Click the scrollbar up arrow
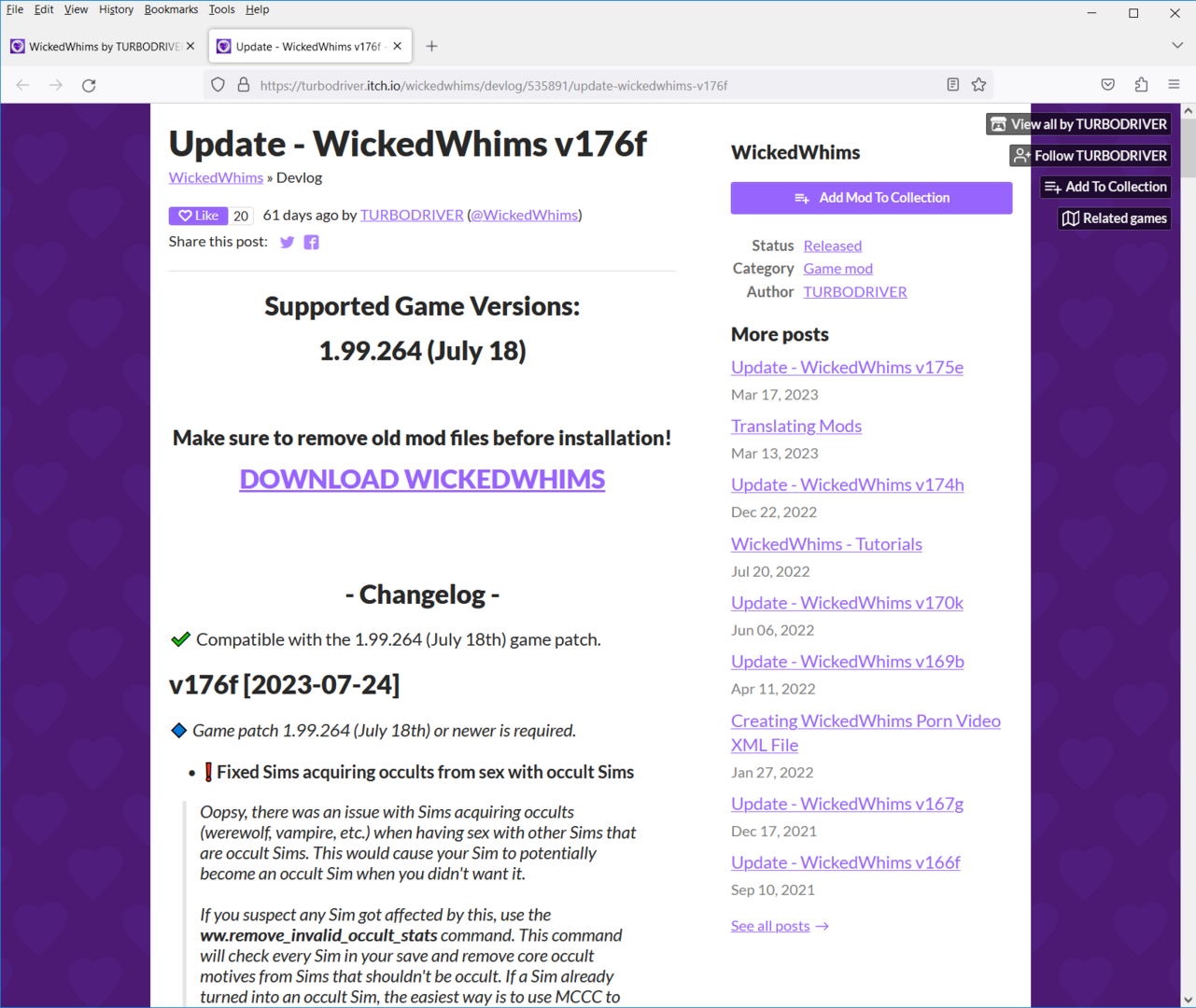The height and width of the screenshot is (1008, 1196). coord(1188,110)
